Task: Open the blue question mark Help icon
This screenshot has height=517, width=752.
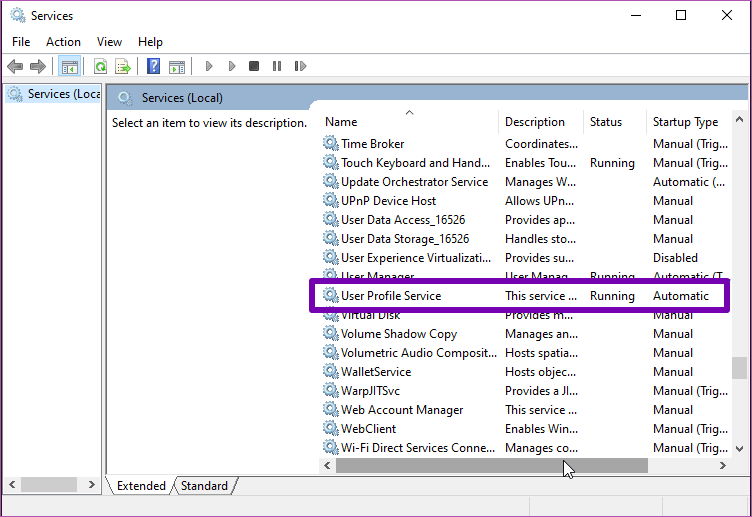Action: click(x=153, y=67)
